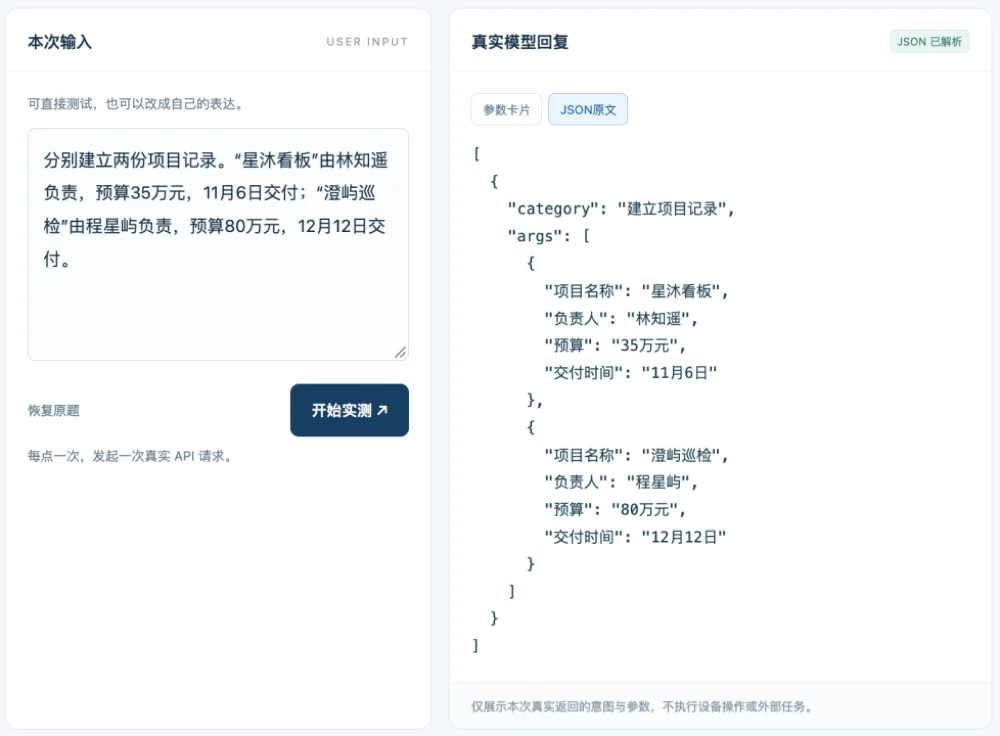Click the JSON line "args": [
The image size is (1000, 736).
(x=549, y=236)
